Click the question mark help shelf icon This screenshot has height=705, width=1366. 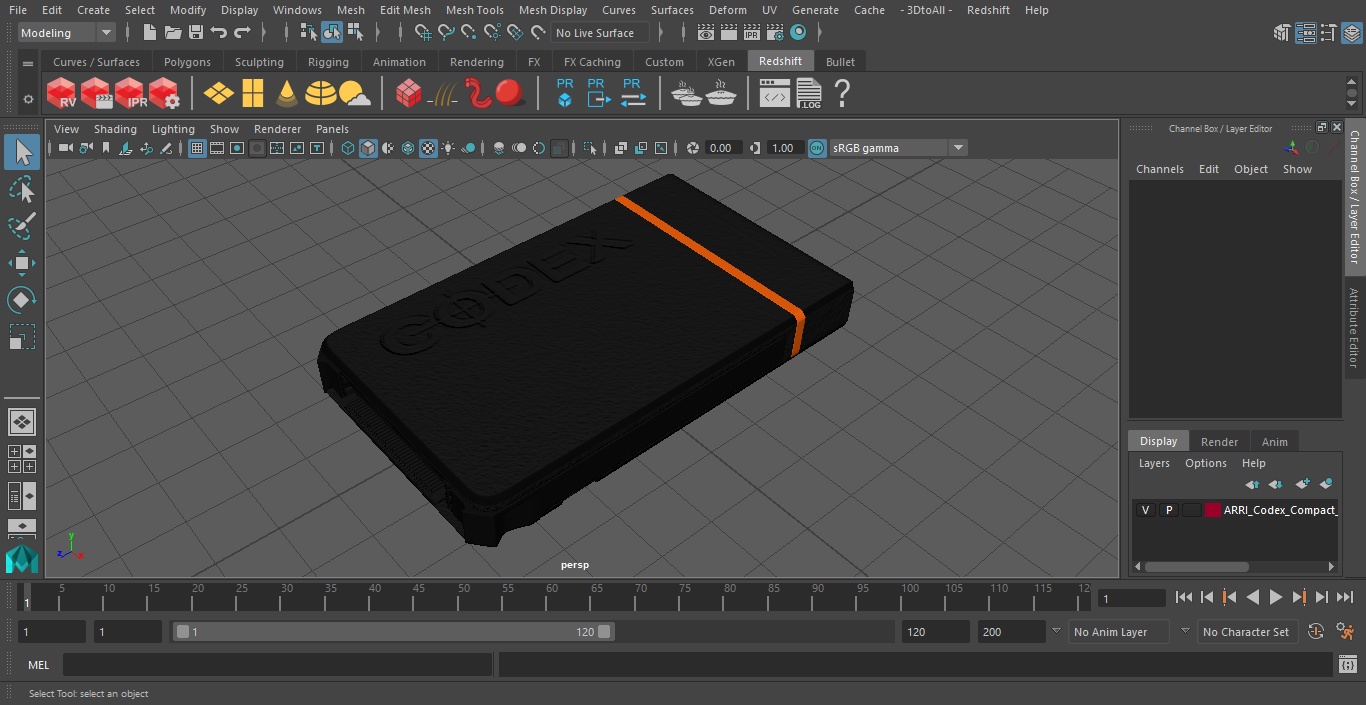[842, 94]
